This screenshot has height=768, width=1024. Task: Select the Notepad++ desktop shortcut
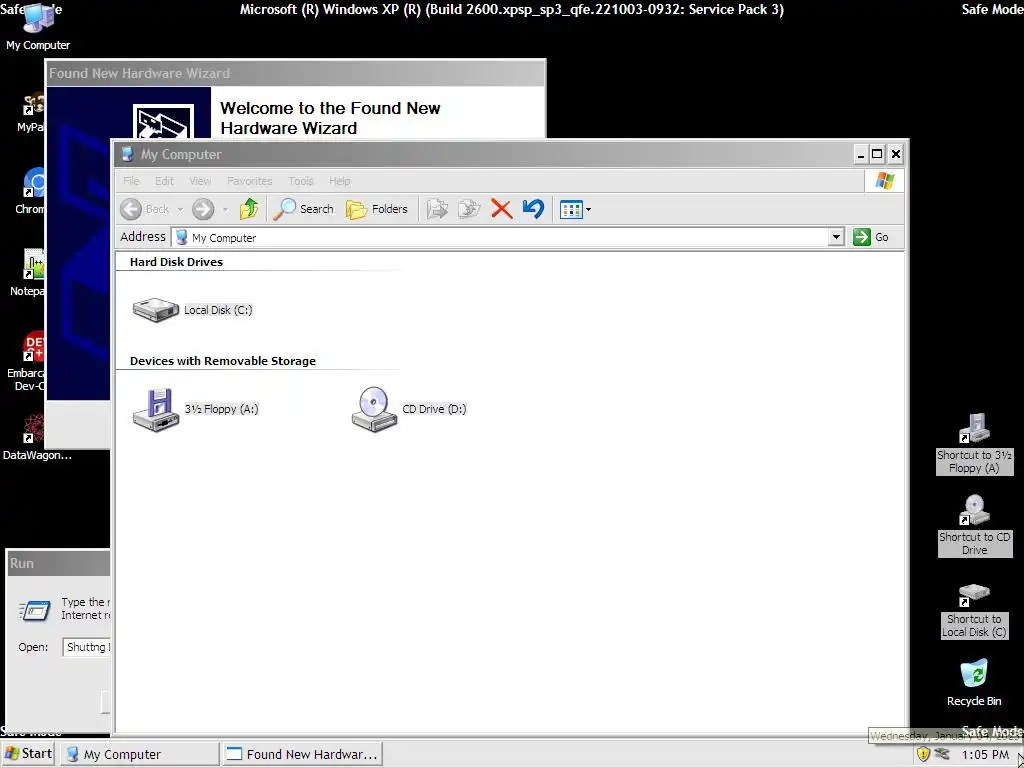pyautogui.click(x=27, y=273)
